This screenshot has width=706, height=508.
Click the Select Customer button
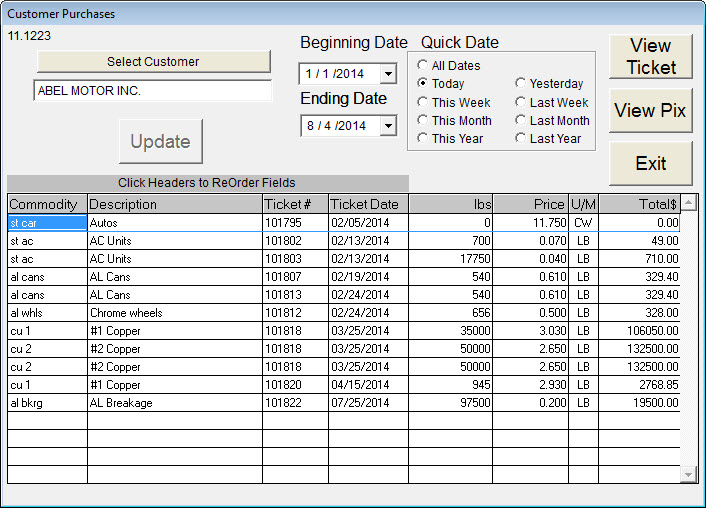pos(154,61)
